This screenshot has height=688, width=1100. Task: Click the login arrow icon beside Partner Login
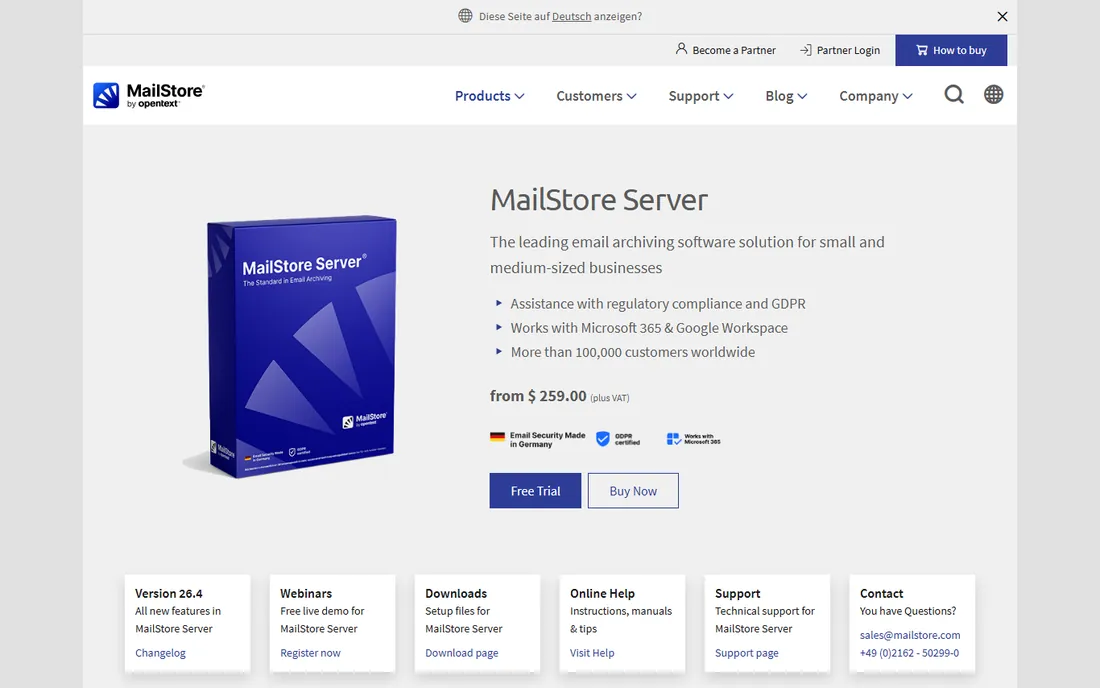(x=805, y=50)
